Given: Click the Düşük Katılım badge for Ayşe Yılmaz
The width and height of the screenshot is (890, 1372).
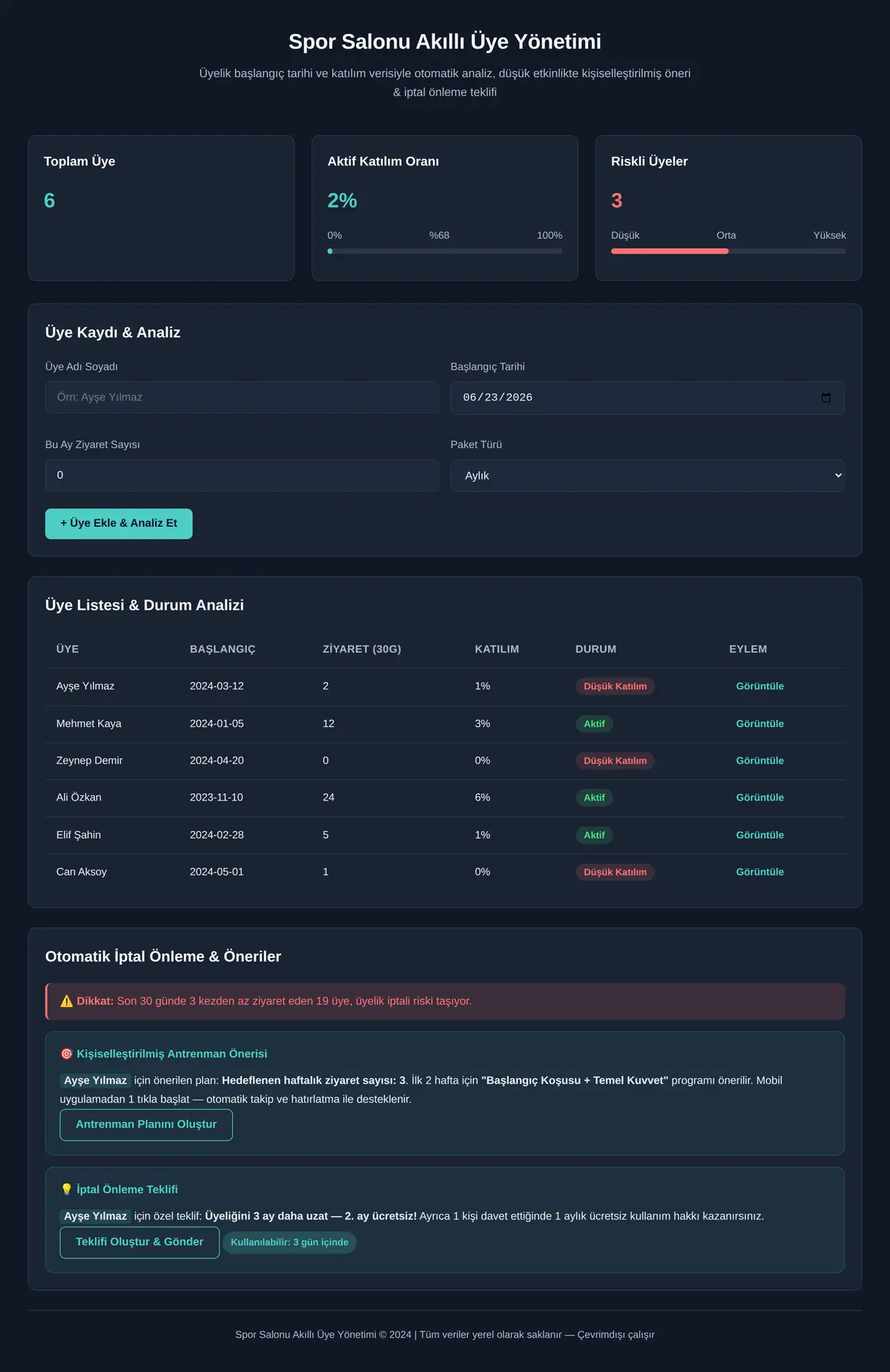Looking at the screenshot, I should (615, 686).
